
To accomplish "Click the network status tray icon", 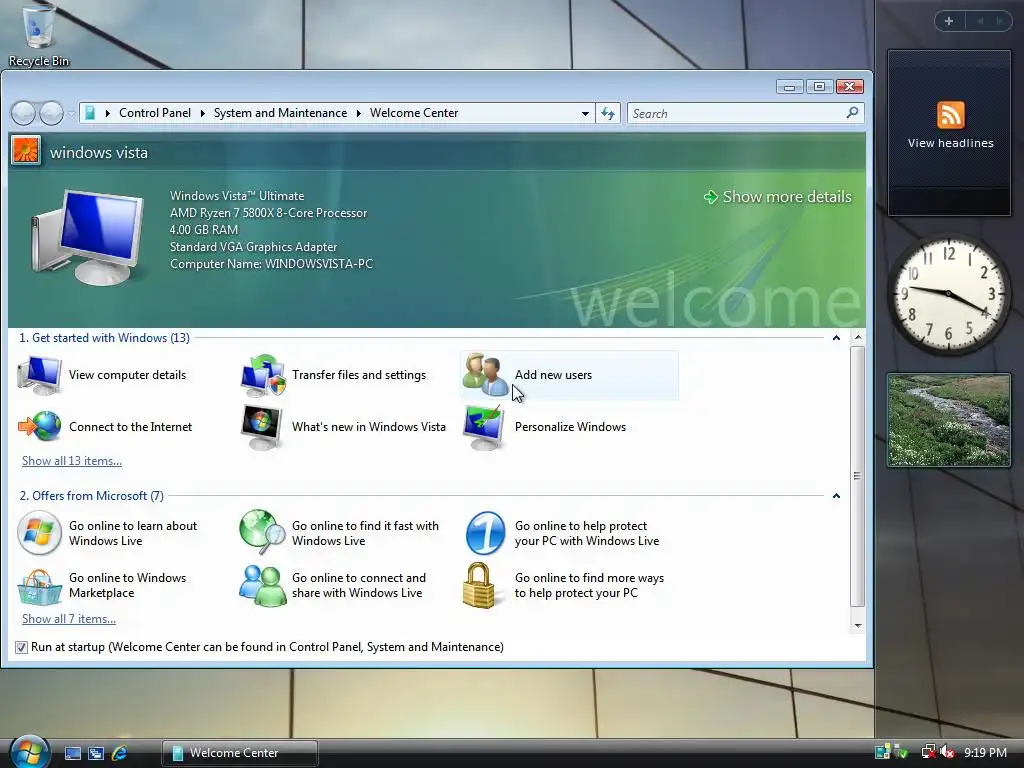I will tap(928, 752).
